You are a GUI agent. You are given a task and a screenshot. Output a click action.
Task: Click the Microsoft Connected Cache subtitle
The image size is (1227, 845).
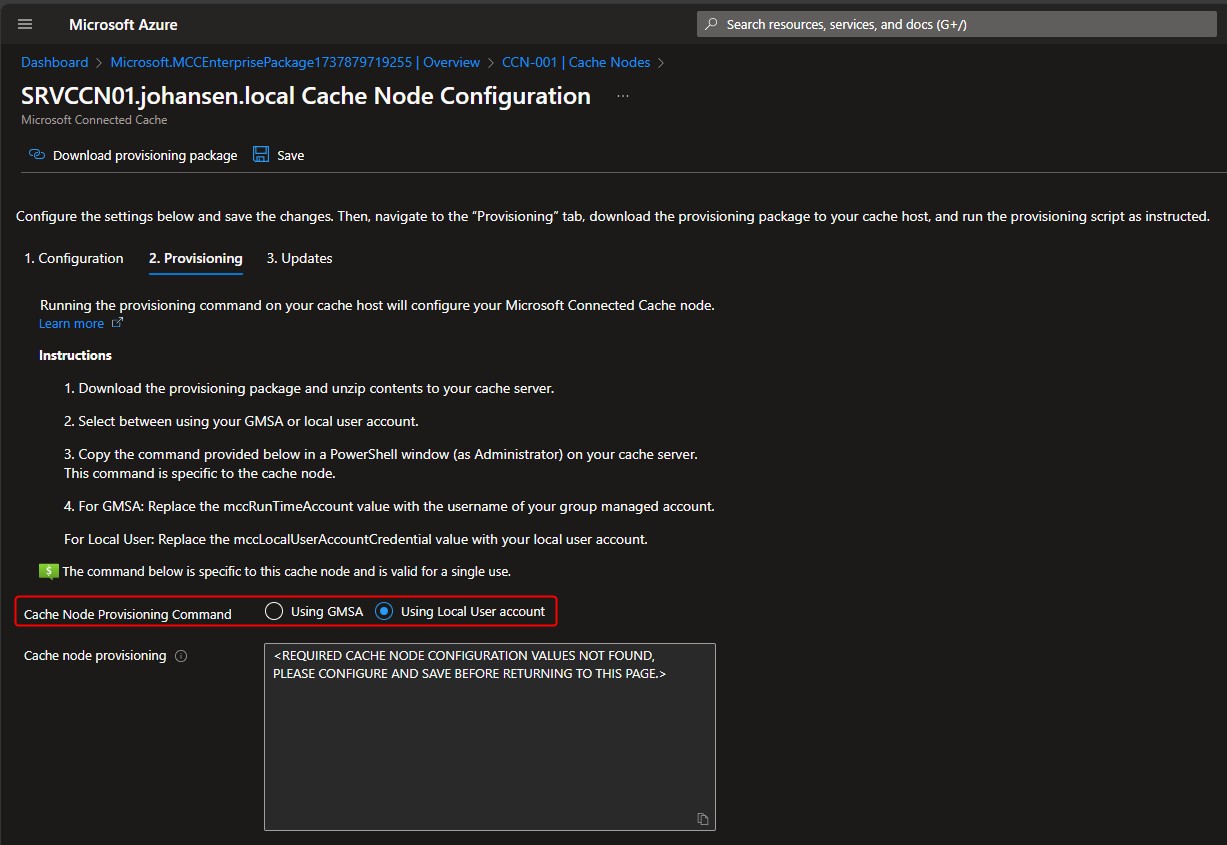click(94, 120)
